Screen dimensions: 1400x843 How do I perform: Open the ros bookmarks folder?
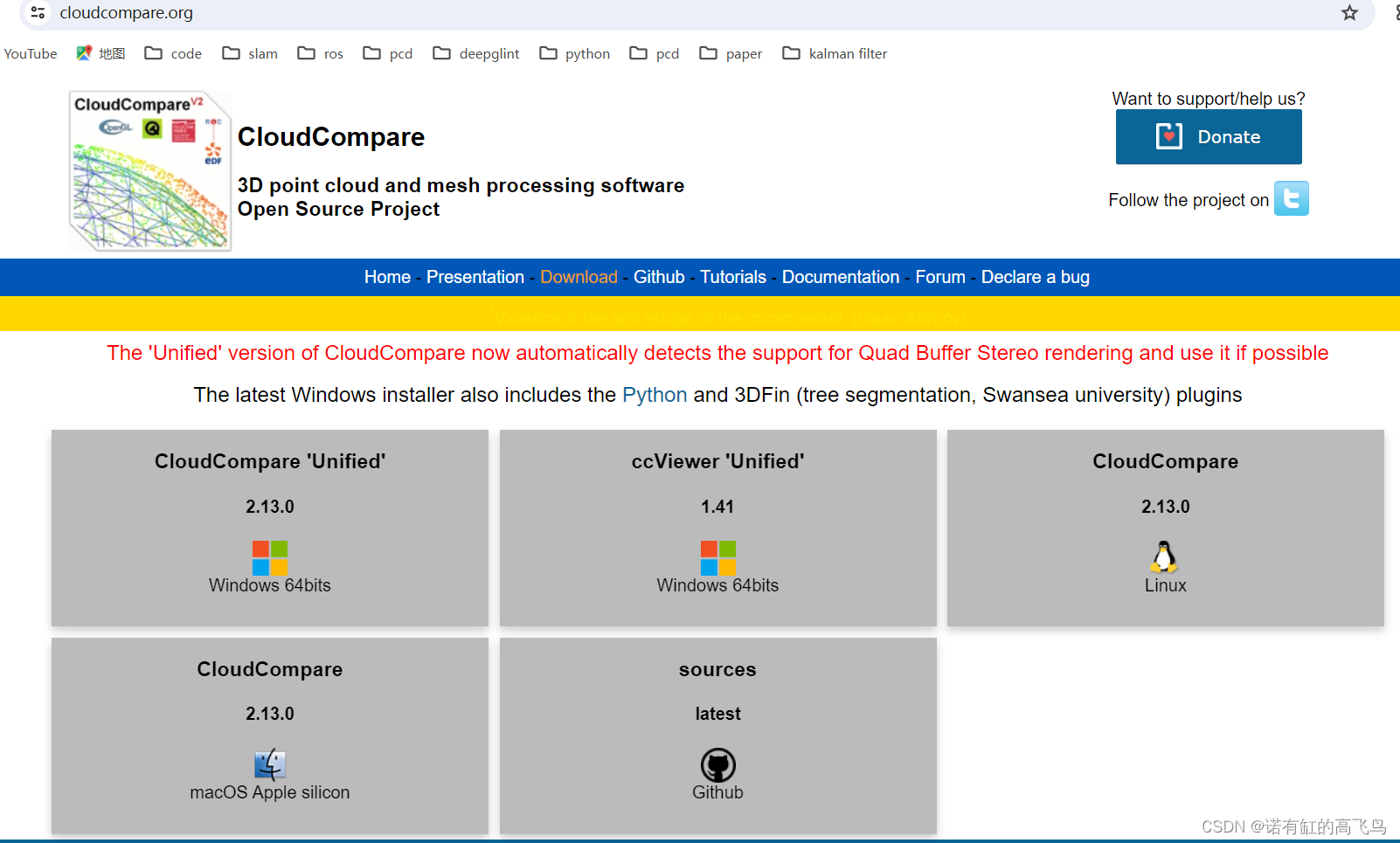(x=320, y=53)
